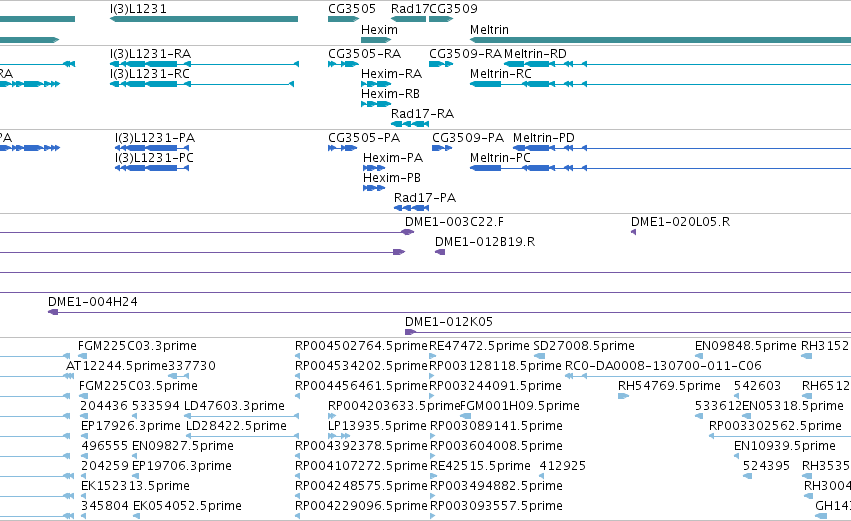Select the 337730 feature label
Viewport: 851px width, 521px height.
click(x=192, y=366)
